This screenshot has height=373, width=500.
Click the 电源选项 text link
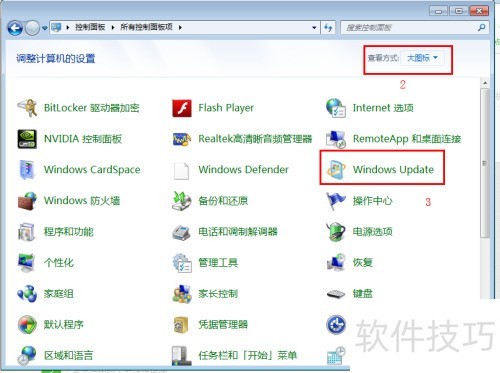373,231
